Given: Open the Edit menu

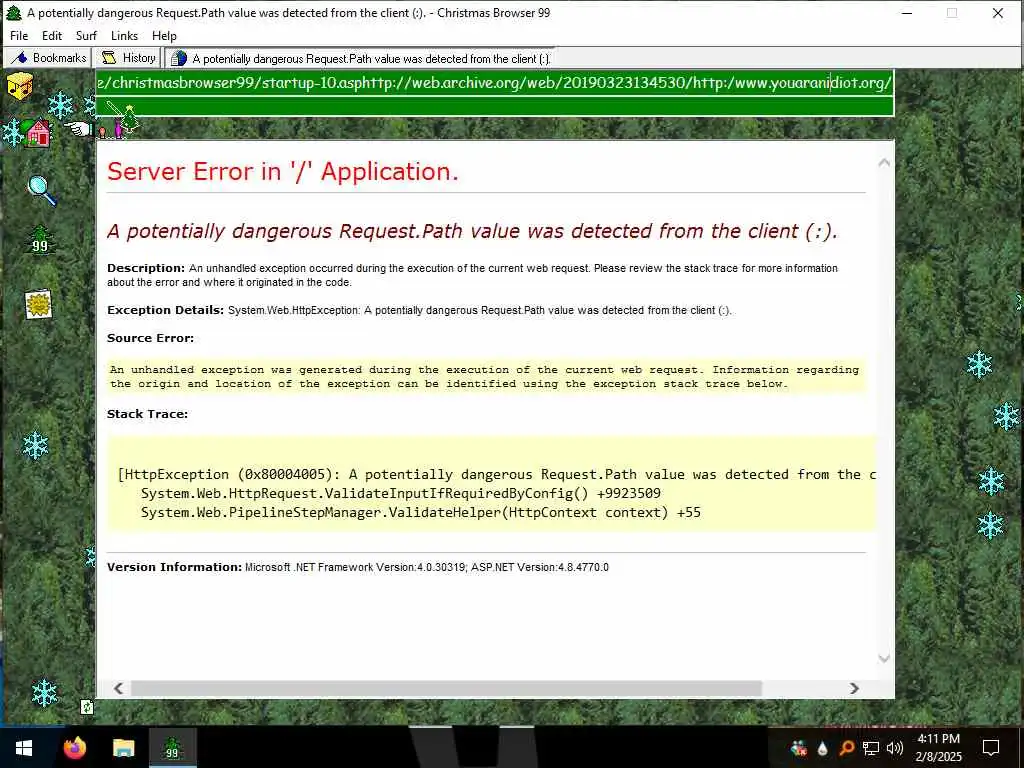Looking at the screenshot, I should [x=52, y=36].
